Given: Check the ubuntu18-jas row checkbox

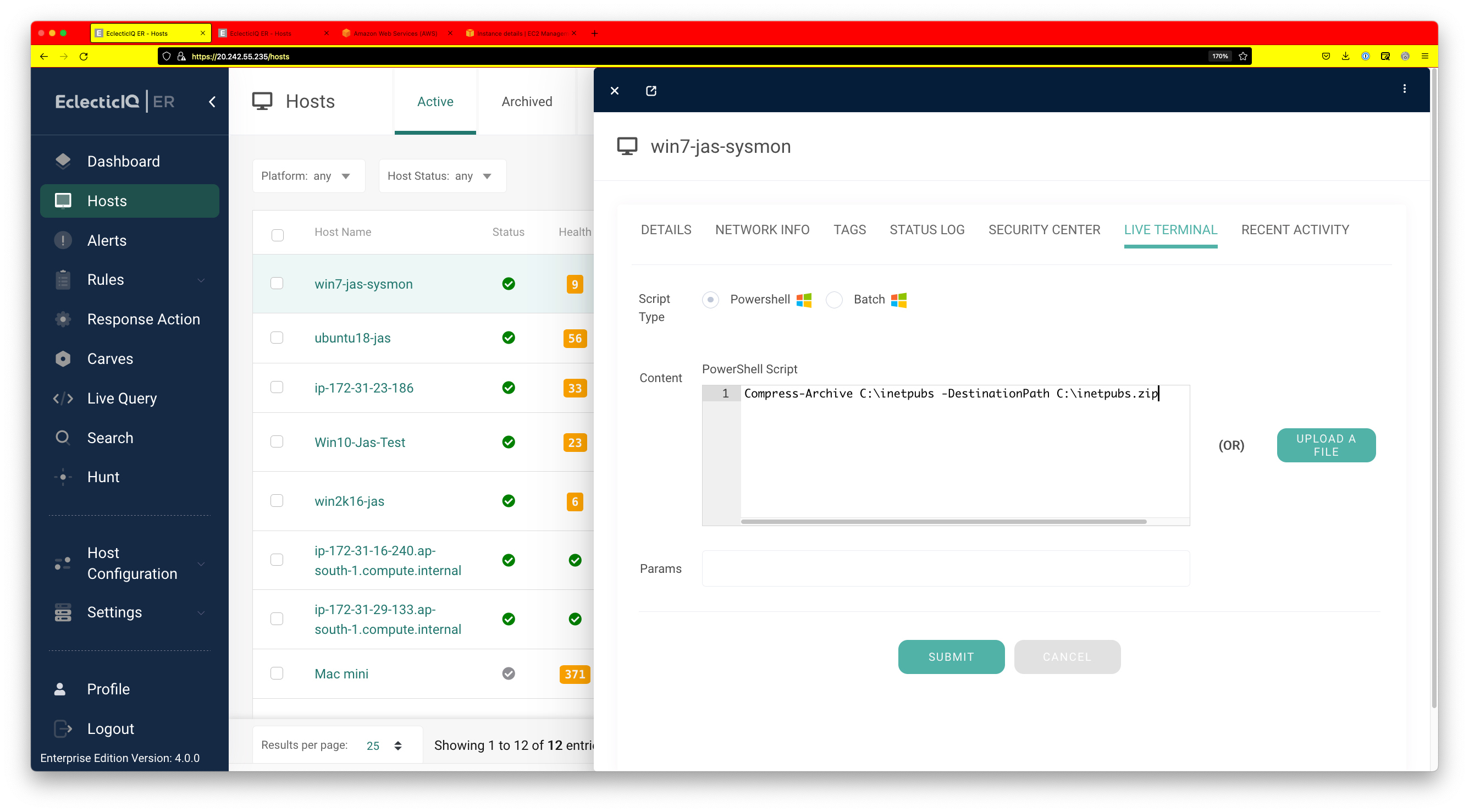Looking at the screenshot, I should point(277,338).
